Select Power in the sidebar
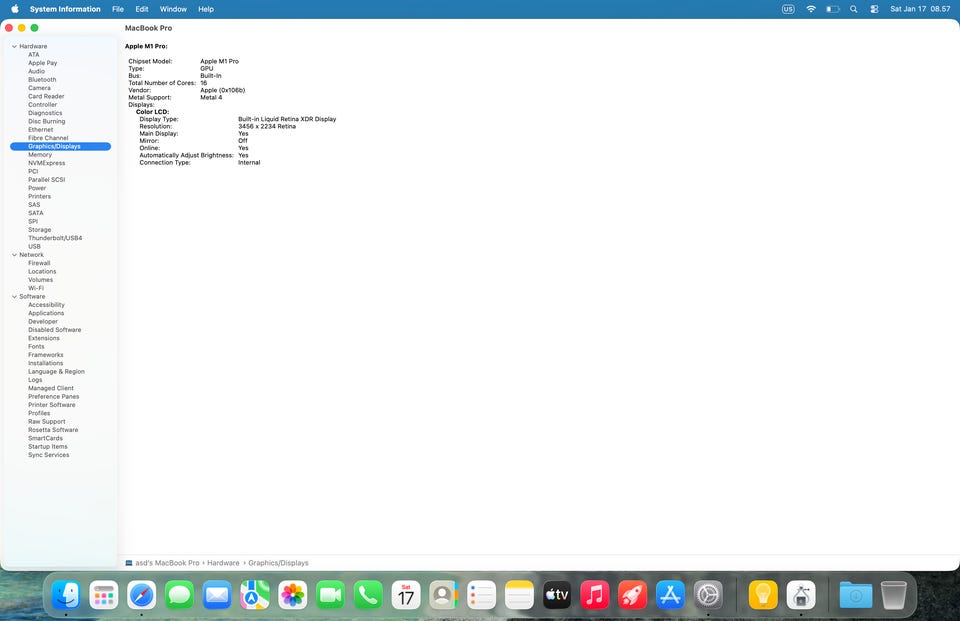This screenshot has height=621, width=960. pyautogui.click(x=37, y=188)
